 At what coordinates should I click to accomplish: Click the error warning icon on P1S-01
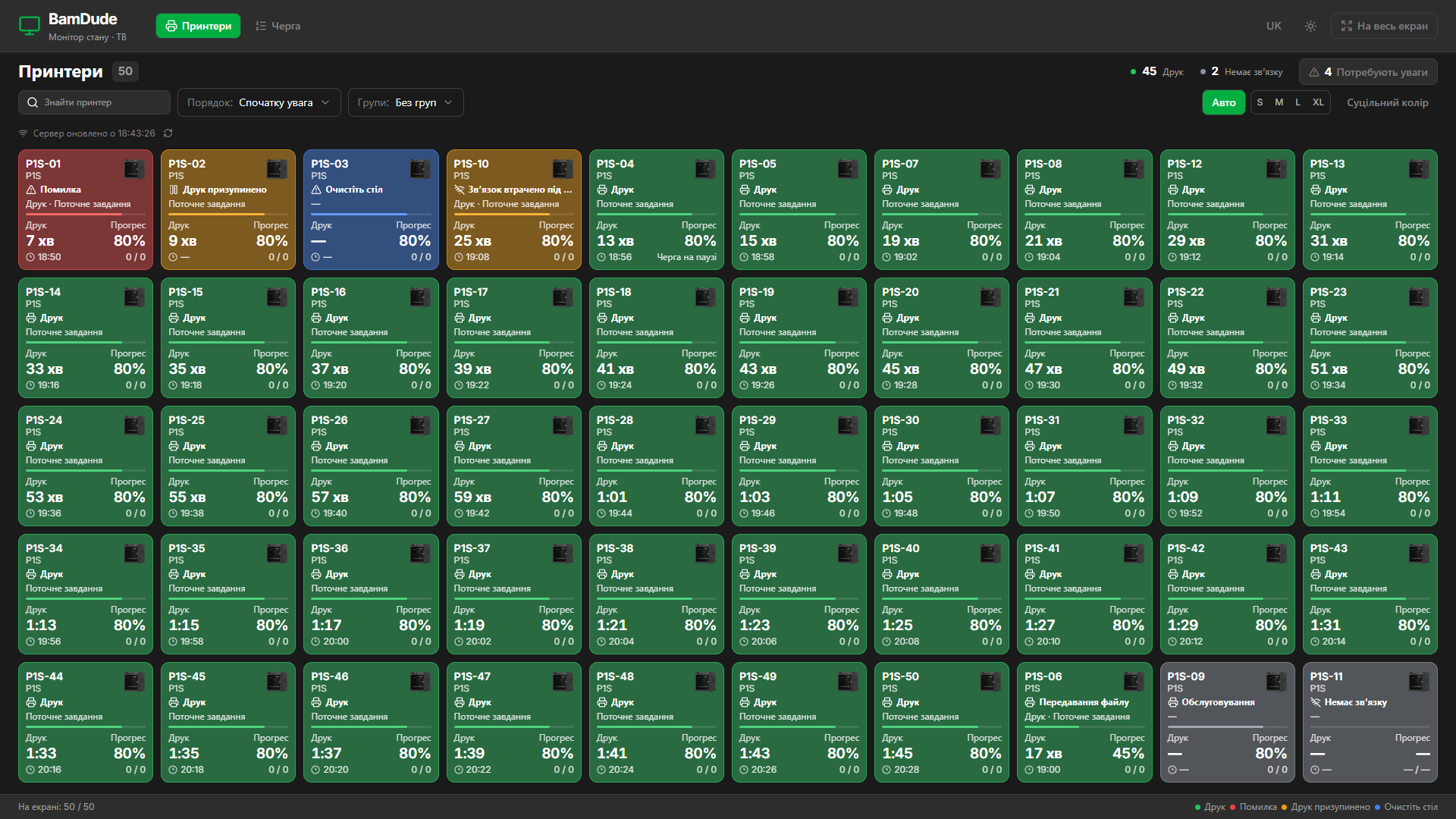[31, 190]
